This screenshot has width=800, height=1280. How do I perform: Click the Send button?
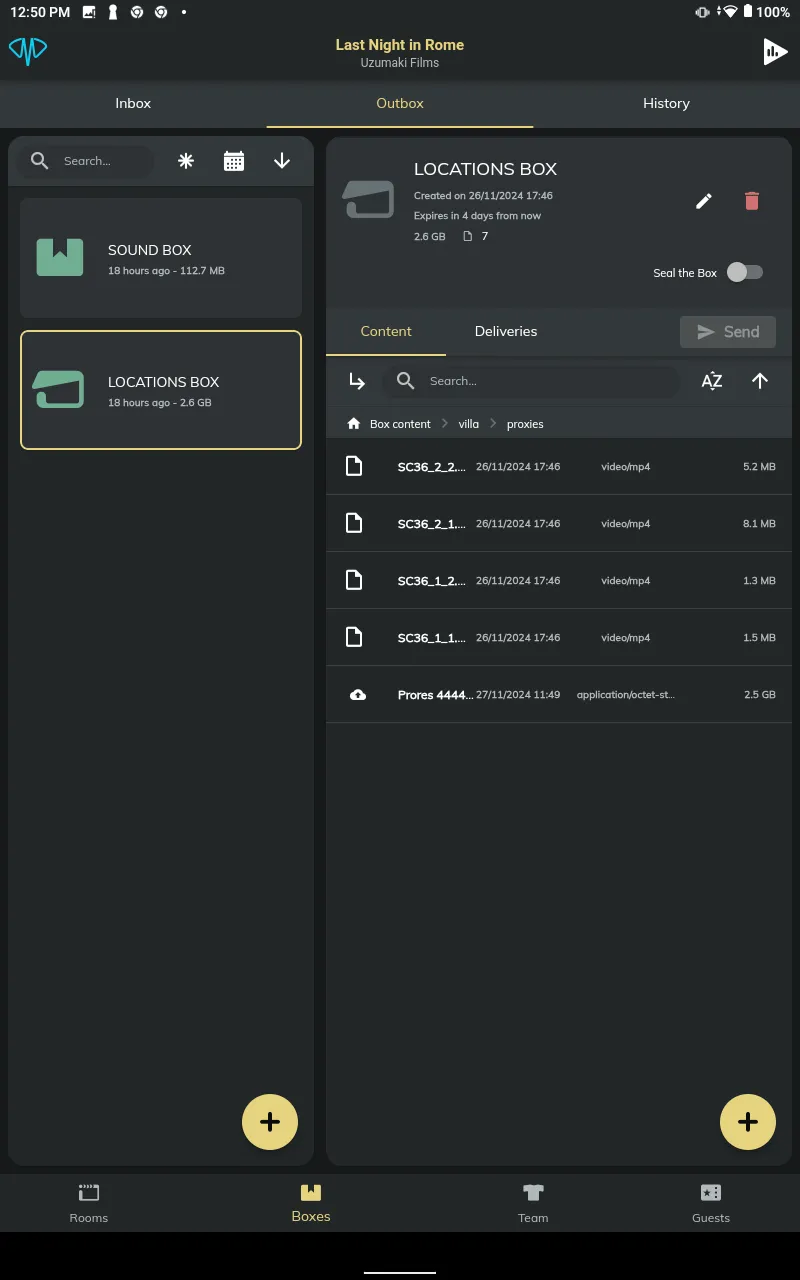click(x=728, y=332)
